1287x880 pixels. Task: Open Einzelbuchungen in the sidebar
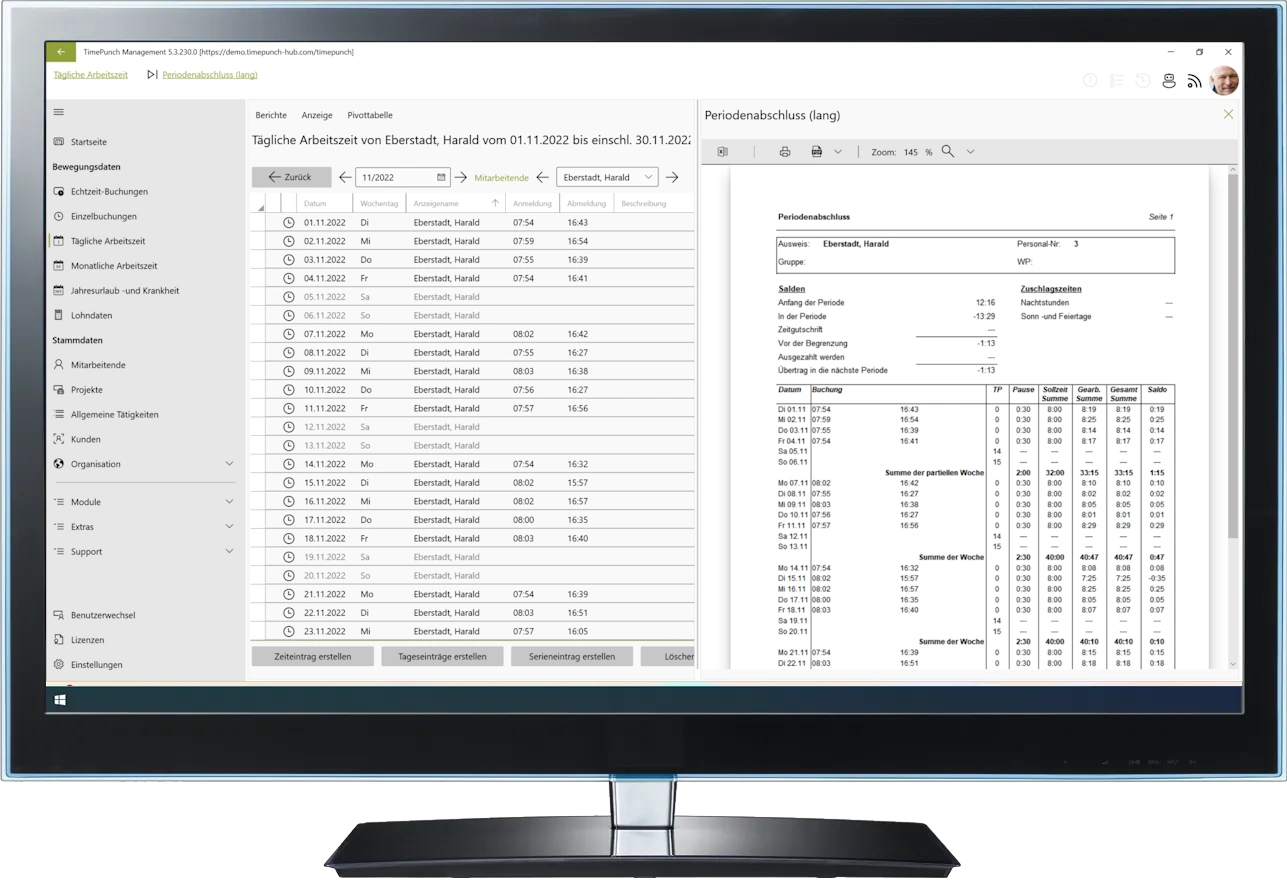[x=95, y=216]
